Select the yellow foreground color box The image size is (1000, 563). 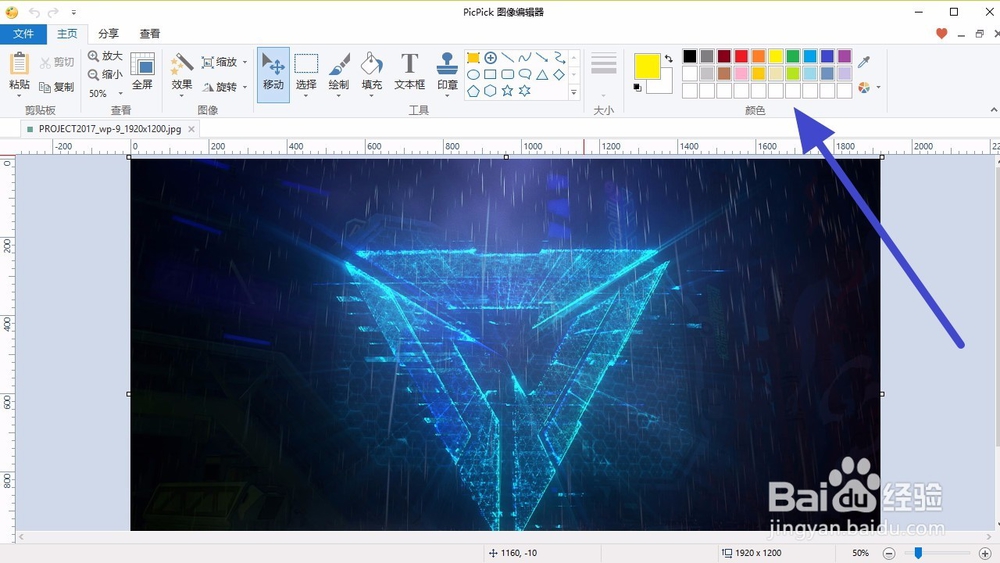[x=647, y=66]
